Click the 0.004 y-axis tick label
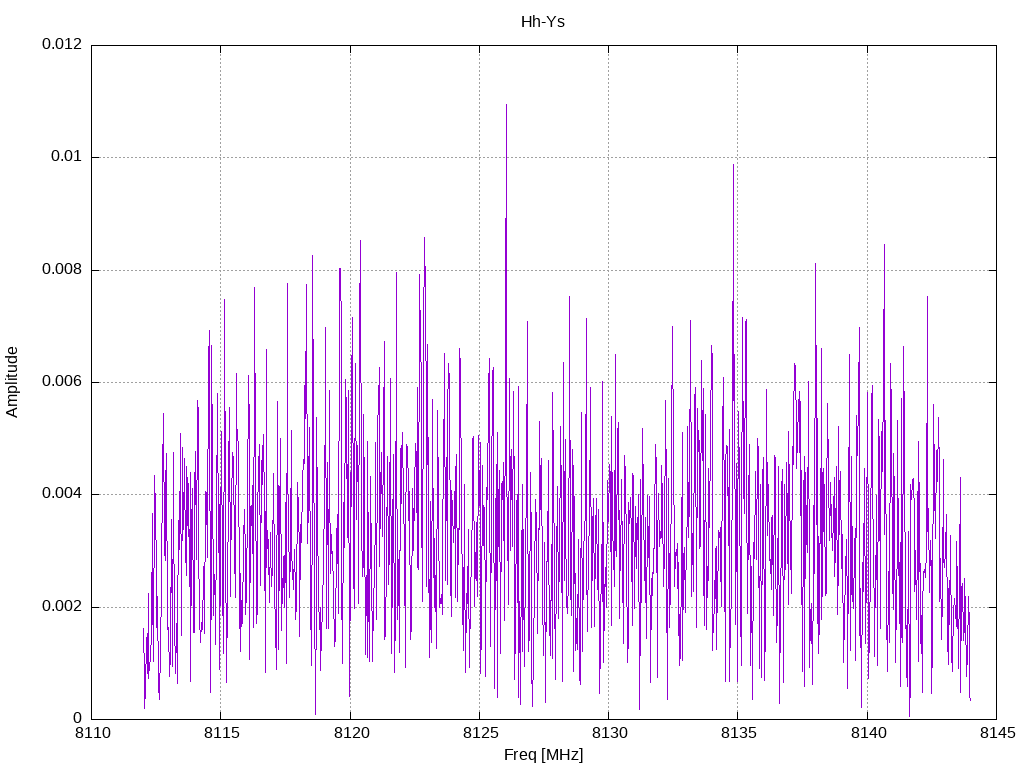Screen dimensions: 1024x768 tap(62, 494)
